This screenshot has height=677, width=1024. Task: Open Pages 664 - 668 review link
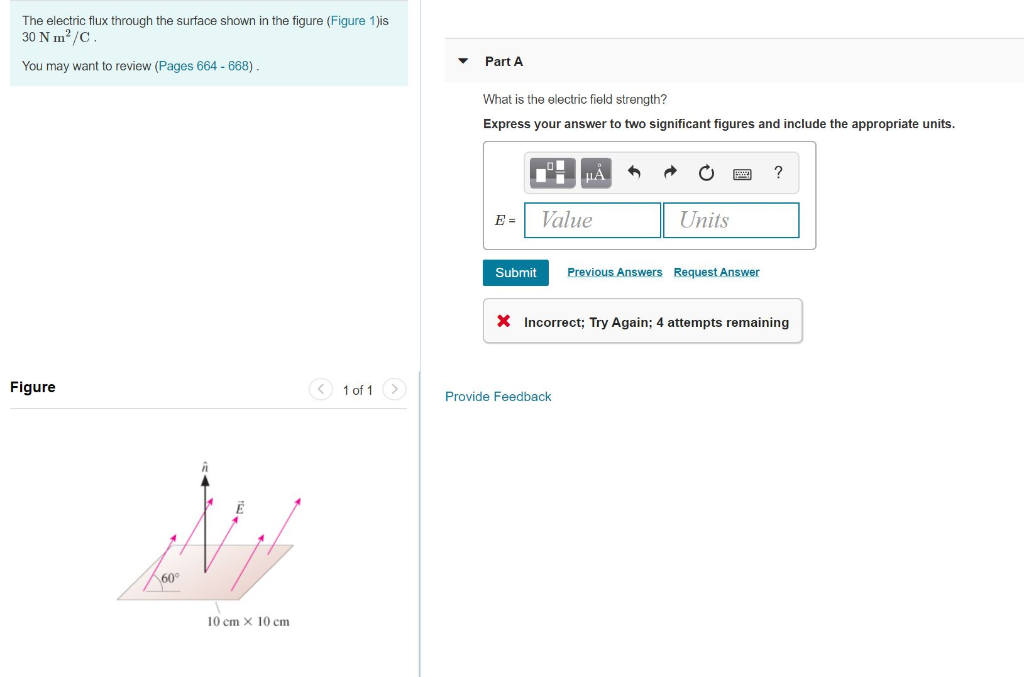click(204, 66)
